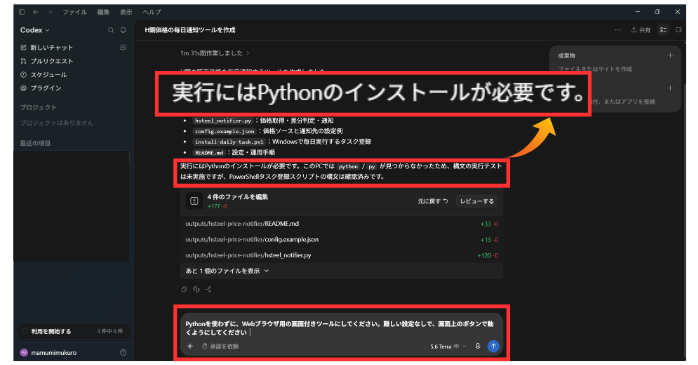Click 'ファイルまたはサイトを作成' text
The width and height of the screenshot is (698, 365).
pos(595,69)
